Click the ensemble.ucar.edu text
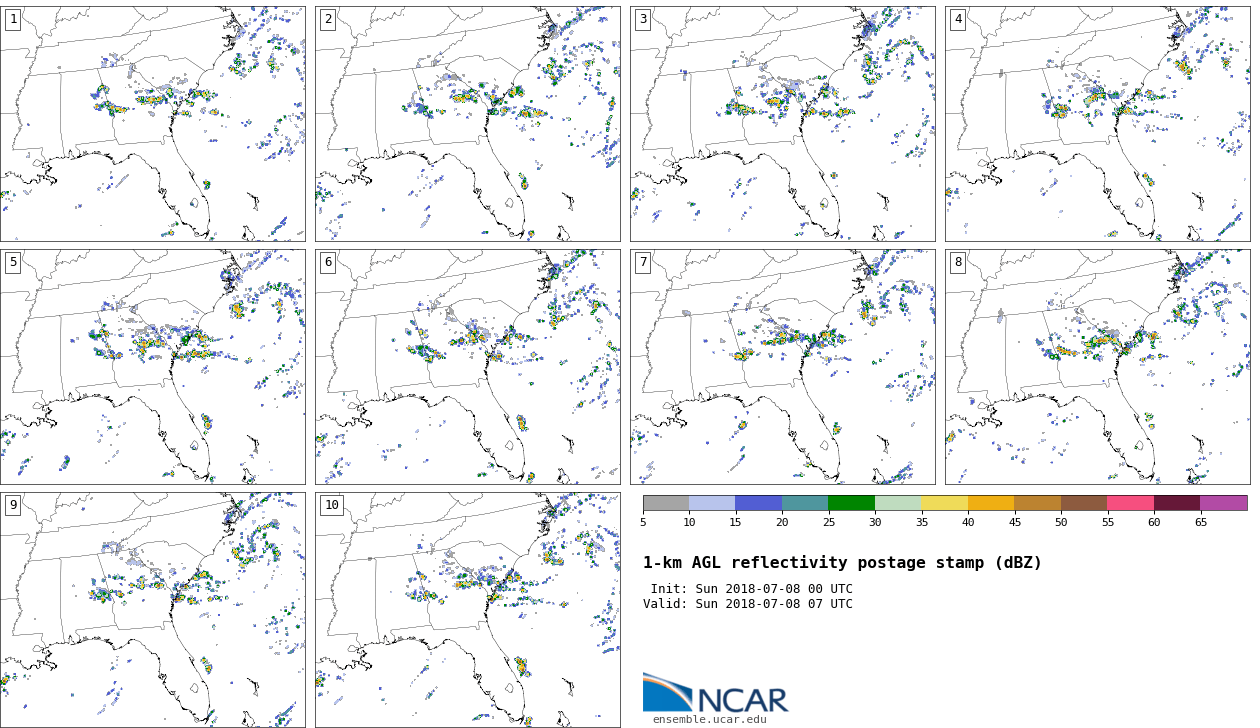 pos(710,719)
